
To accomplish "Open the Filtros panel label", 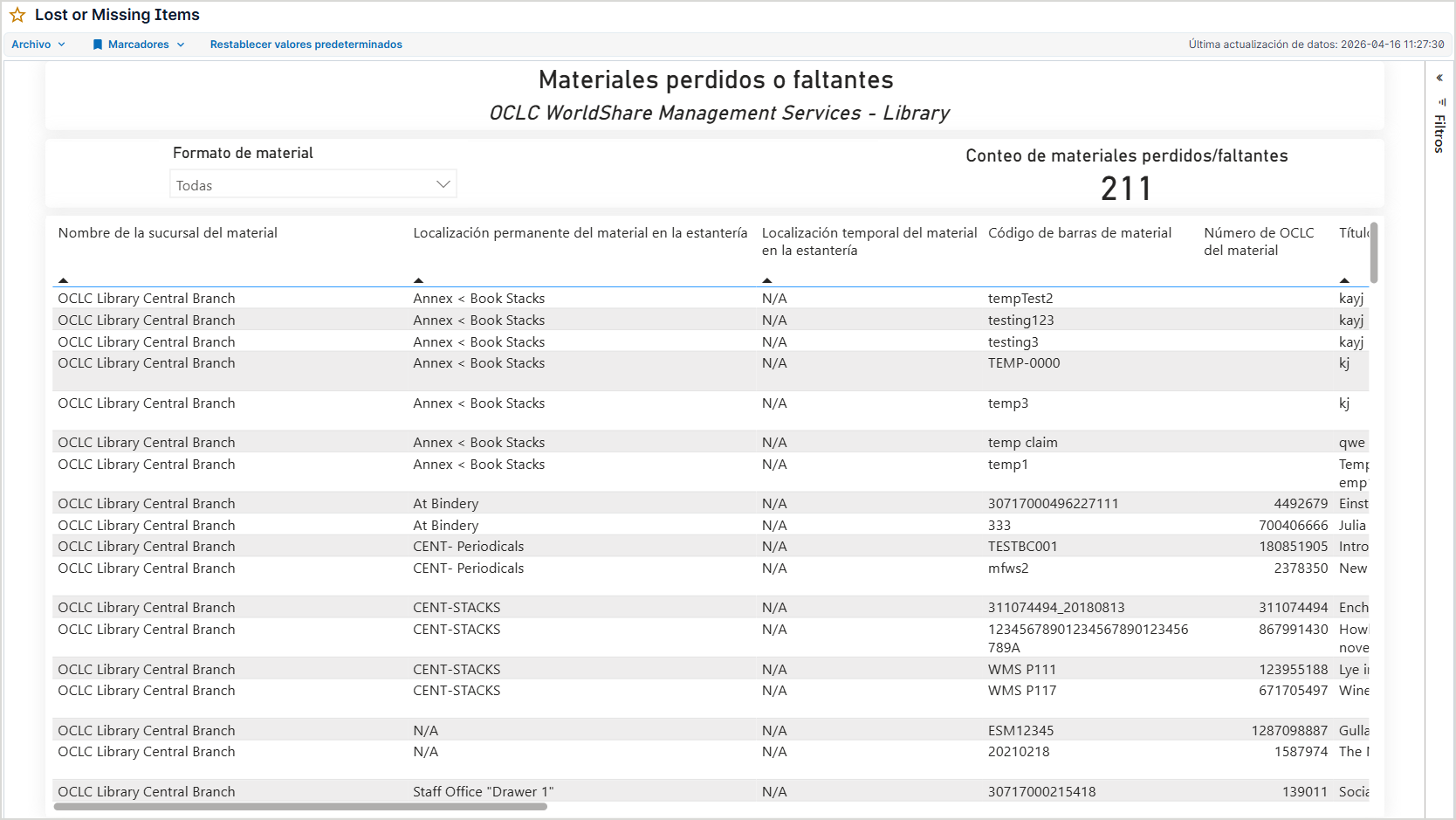I will 1439,134.
